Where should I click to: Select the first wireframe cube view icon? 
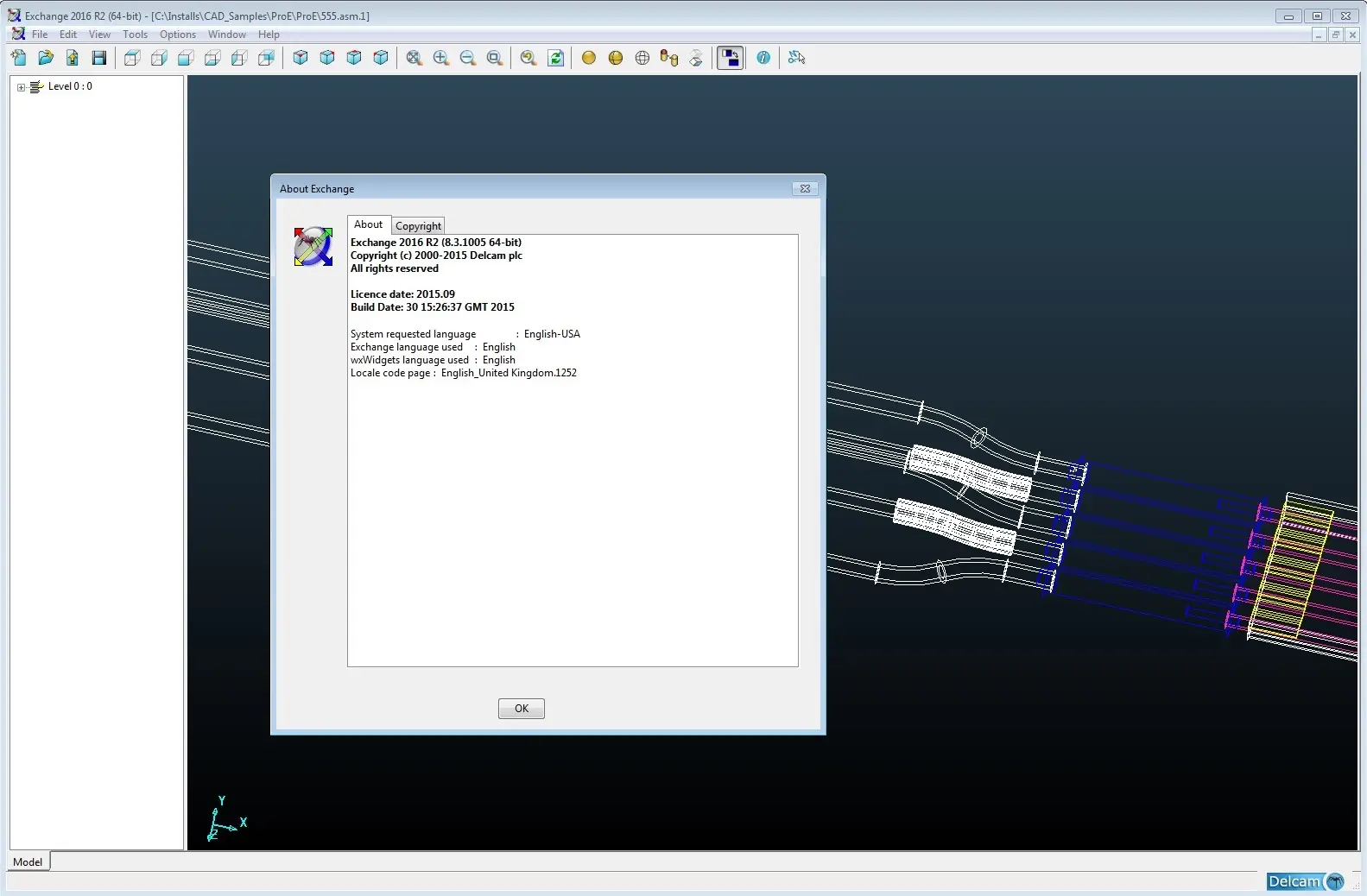[x=132, y=58]
